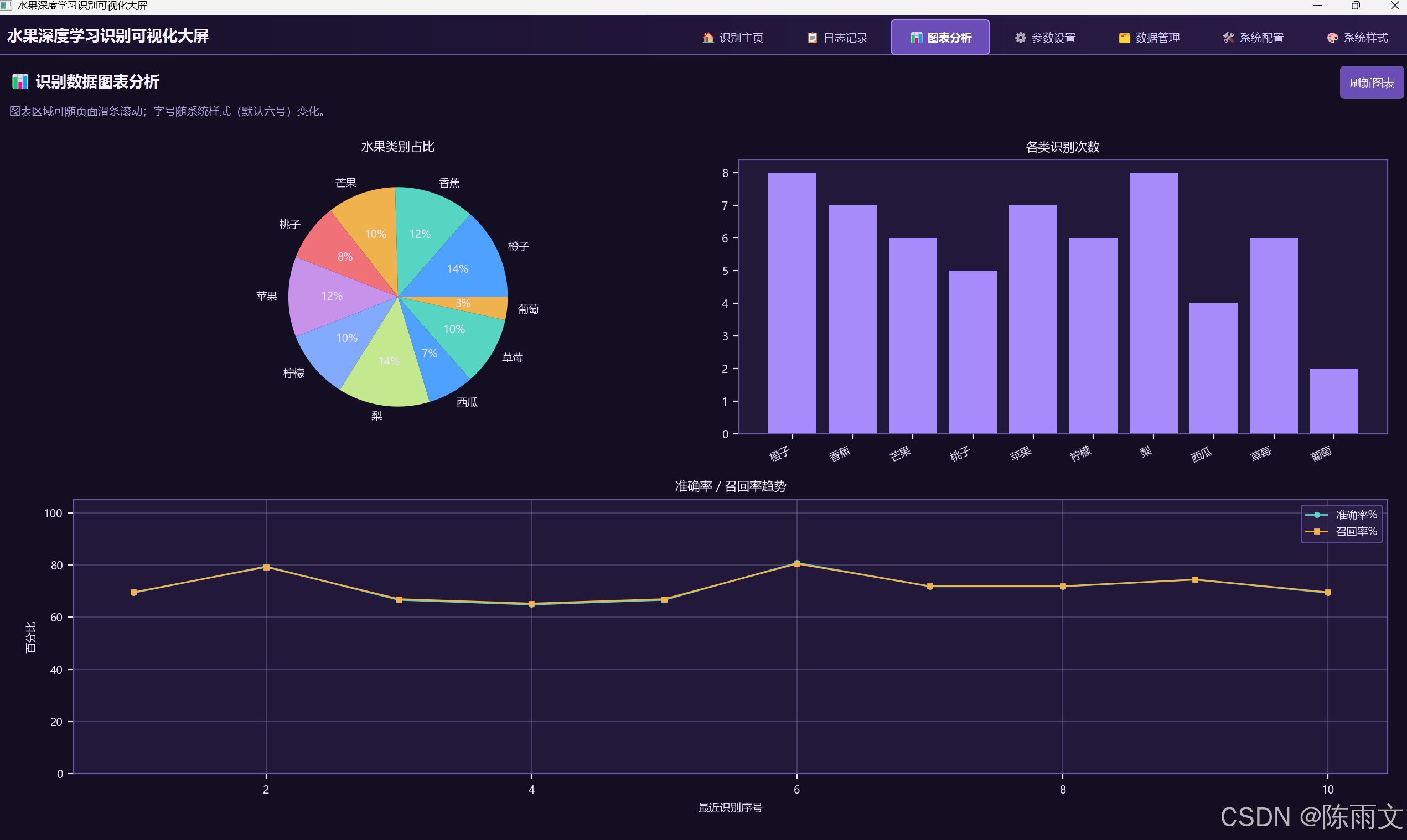Click the app icon in title bar

coord(6,6)
